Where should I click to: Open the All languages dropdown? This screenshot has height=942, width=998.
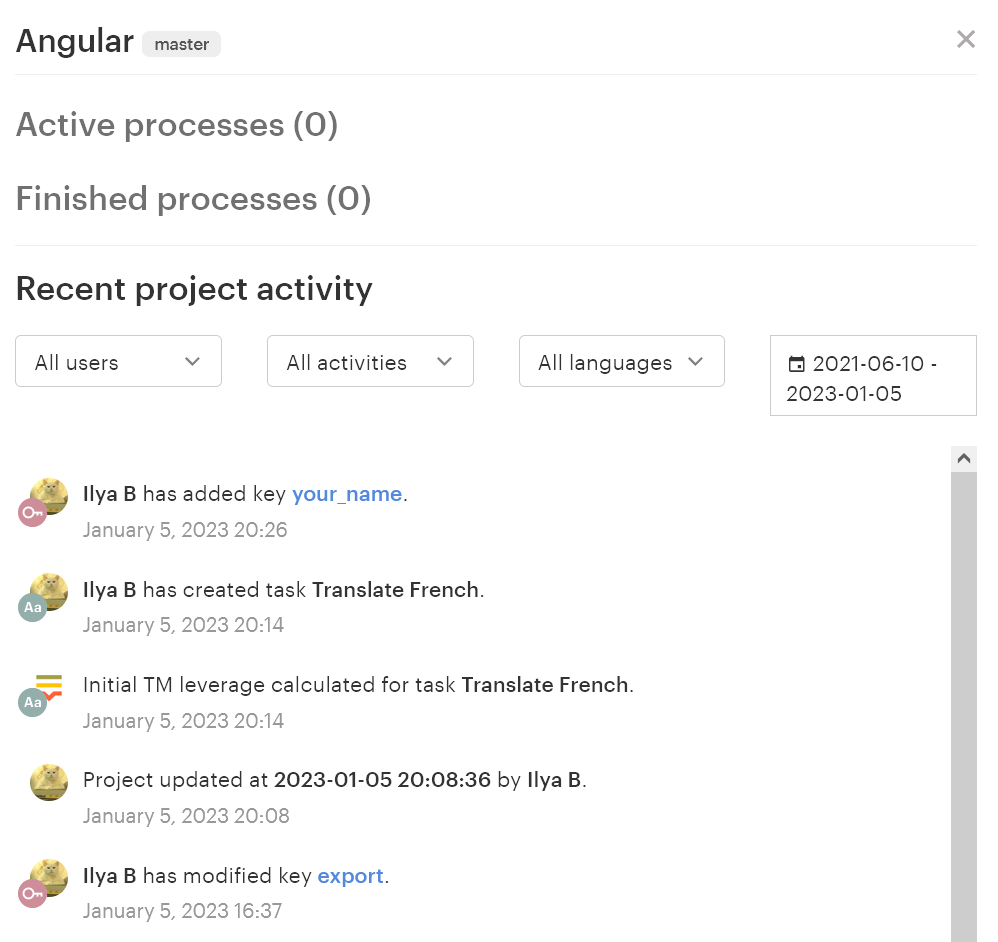pyautogui.click(x=621, y=362)
